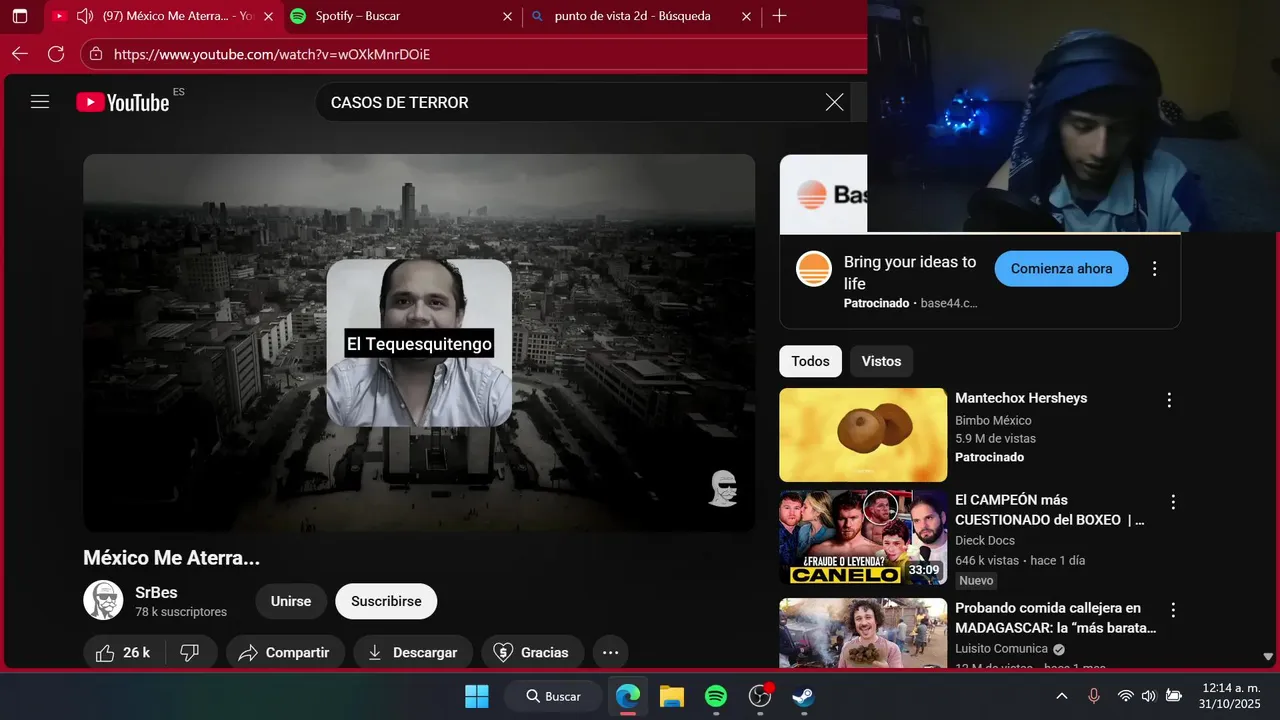Open a new browser tab
This screenshot has height=720, width=1280.
[x=779, y=16]
